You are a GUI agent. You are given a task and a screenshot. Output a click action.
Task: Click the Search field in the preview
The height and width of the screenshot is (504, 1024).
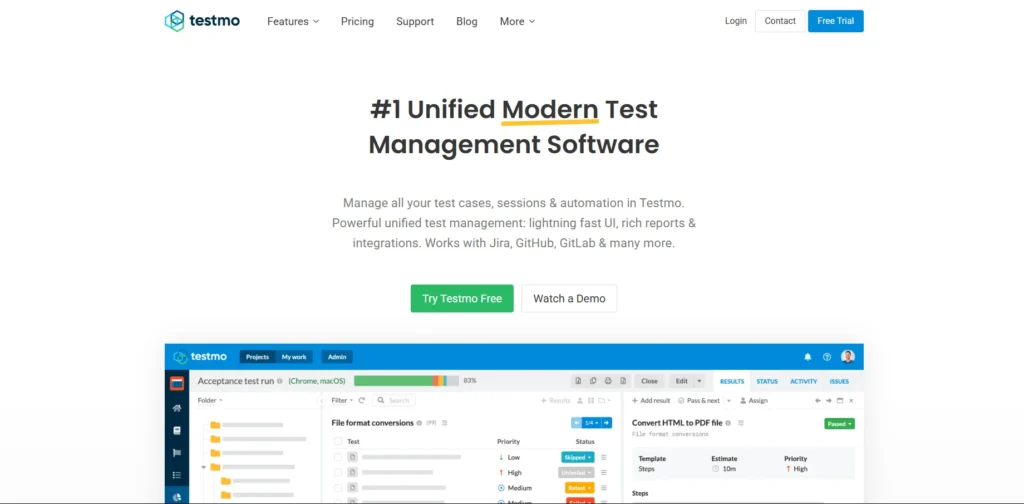pos(394,400)
